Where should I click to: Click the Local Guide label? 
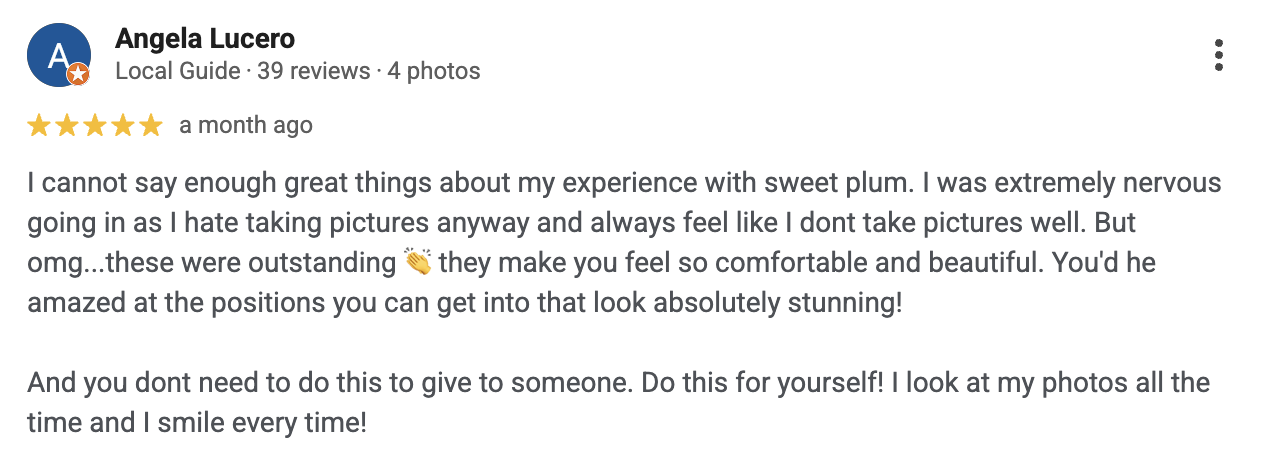[178, 71]
